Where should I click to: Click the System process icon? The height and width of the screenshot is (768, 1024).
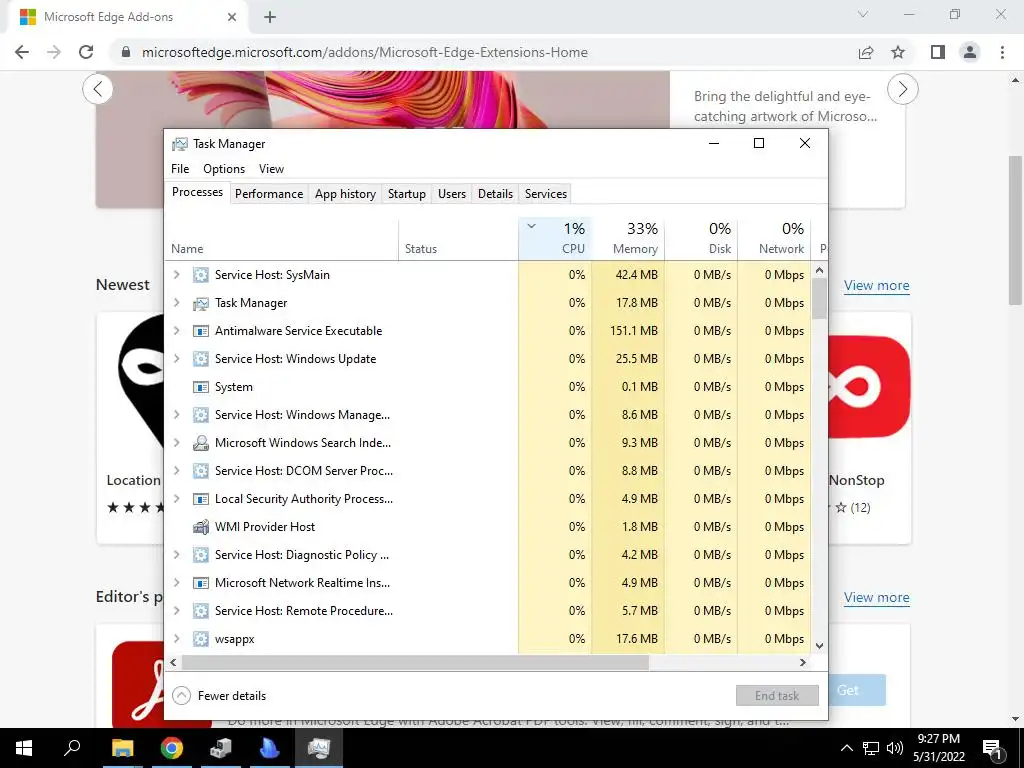200,387
